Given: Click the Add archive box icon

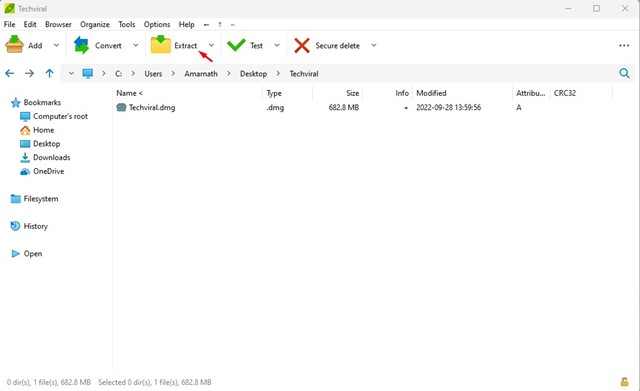Looking at the screenshot, I should (14, 44).
